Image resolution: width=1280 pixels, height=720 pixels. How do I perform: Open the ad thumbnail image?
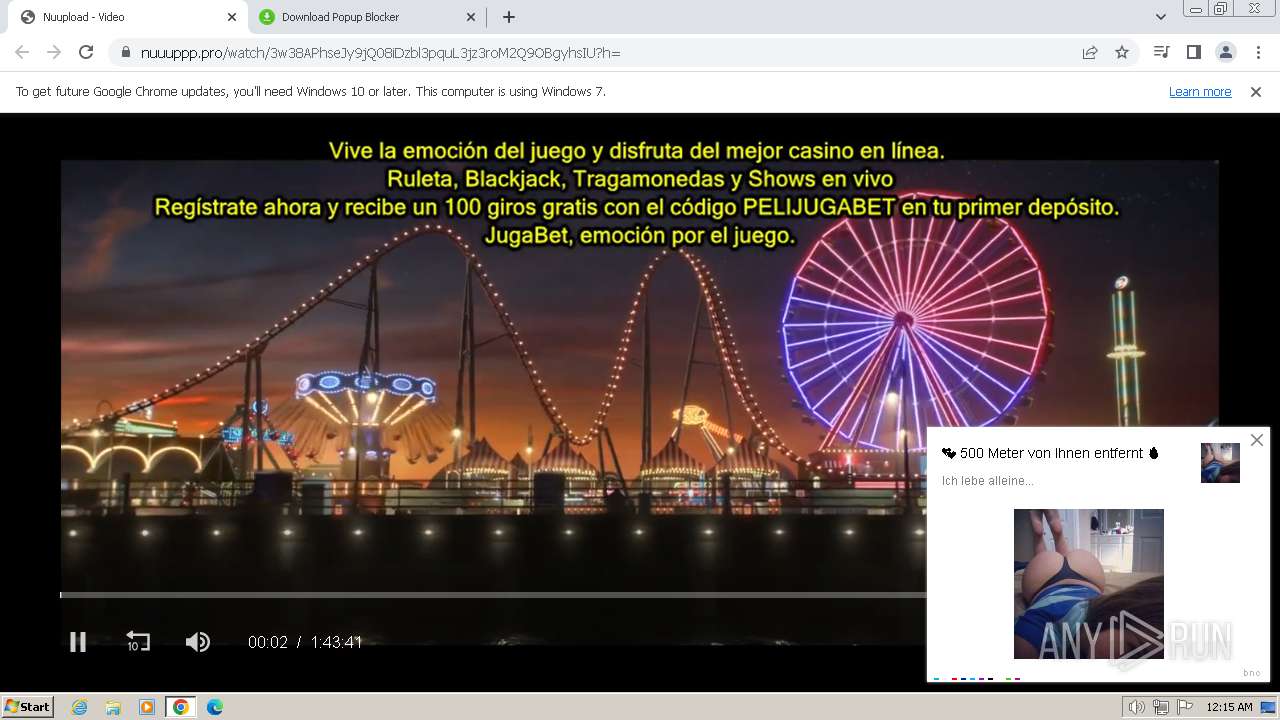coord(1089,584)
